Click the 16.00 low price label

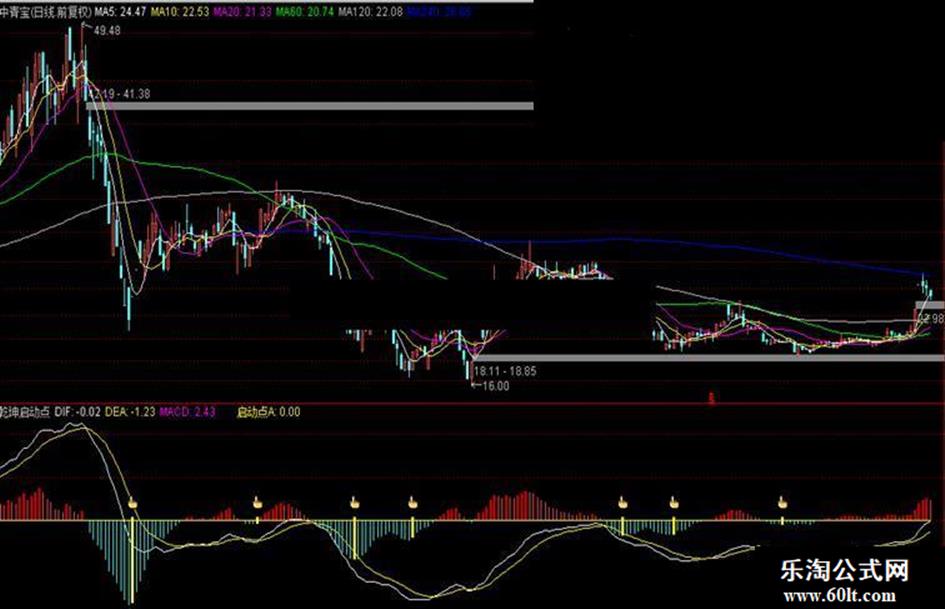[495, 387]
